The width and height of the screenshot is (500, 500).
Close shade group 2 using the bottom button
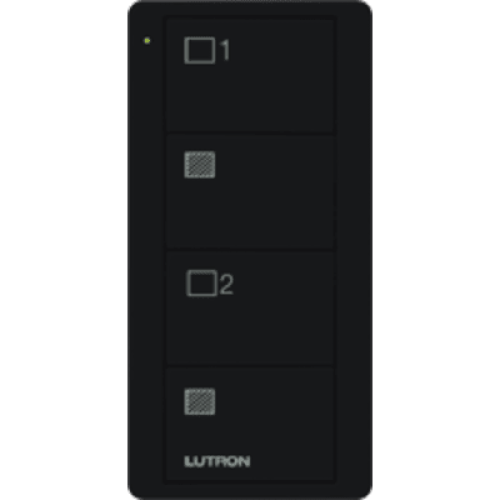pos(250,424)
